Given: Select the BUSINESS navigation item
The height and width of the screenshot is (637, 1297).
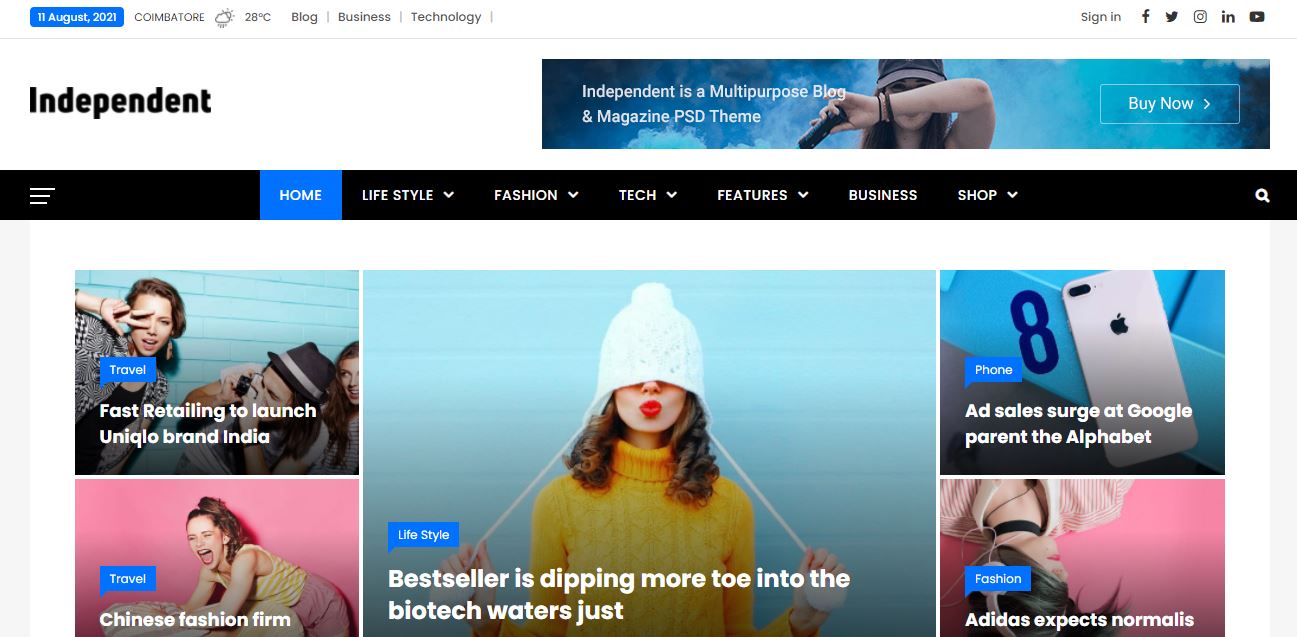Looking at the screenshot, I should point(883,195).
